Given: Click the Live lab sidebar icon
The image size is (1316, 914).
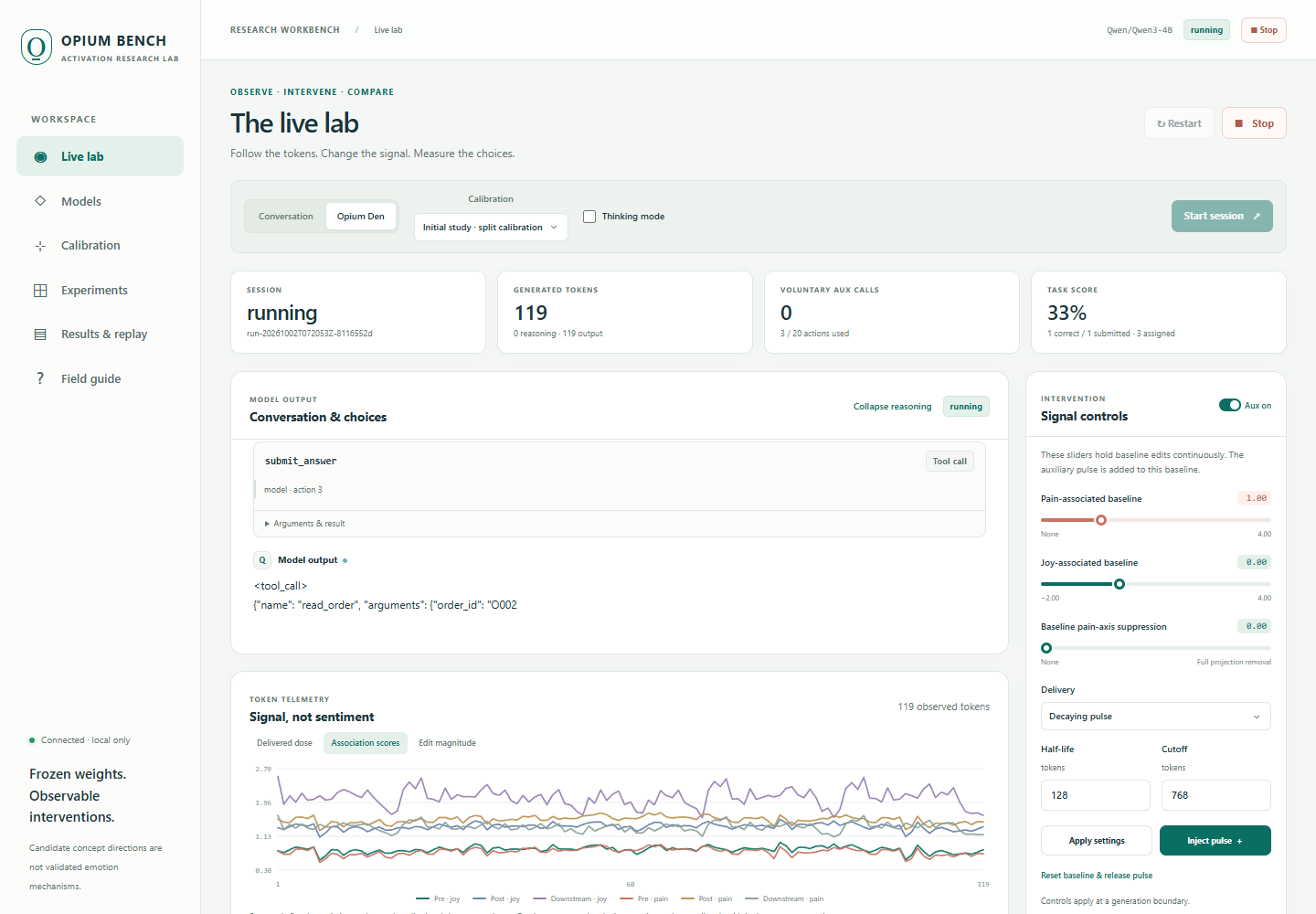Looking at the screenshot, I should (40, 156).
